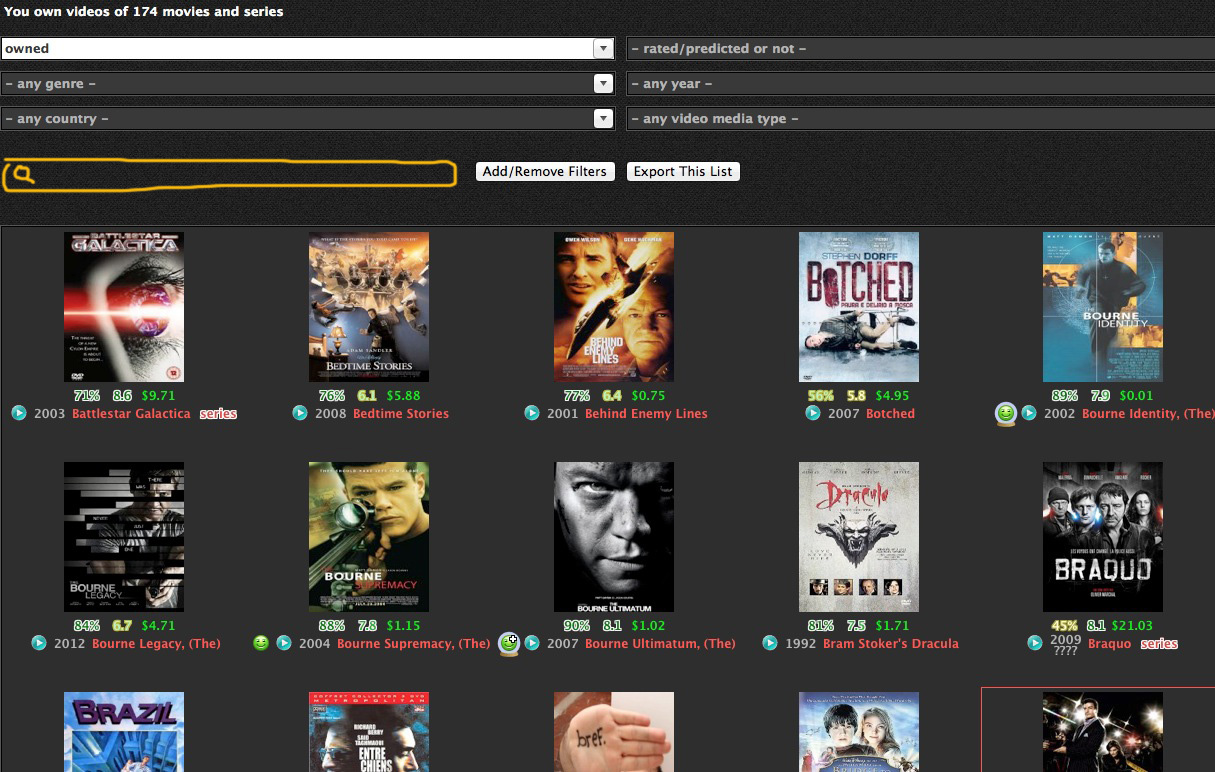This screenshot has height=772, width=1215.
Task: Click Battlestar Galactica poster thumbnail
Action: pyautogui.click(x=124, y=307)
